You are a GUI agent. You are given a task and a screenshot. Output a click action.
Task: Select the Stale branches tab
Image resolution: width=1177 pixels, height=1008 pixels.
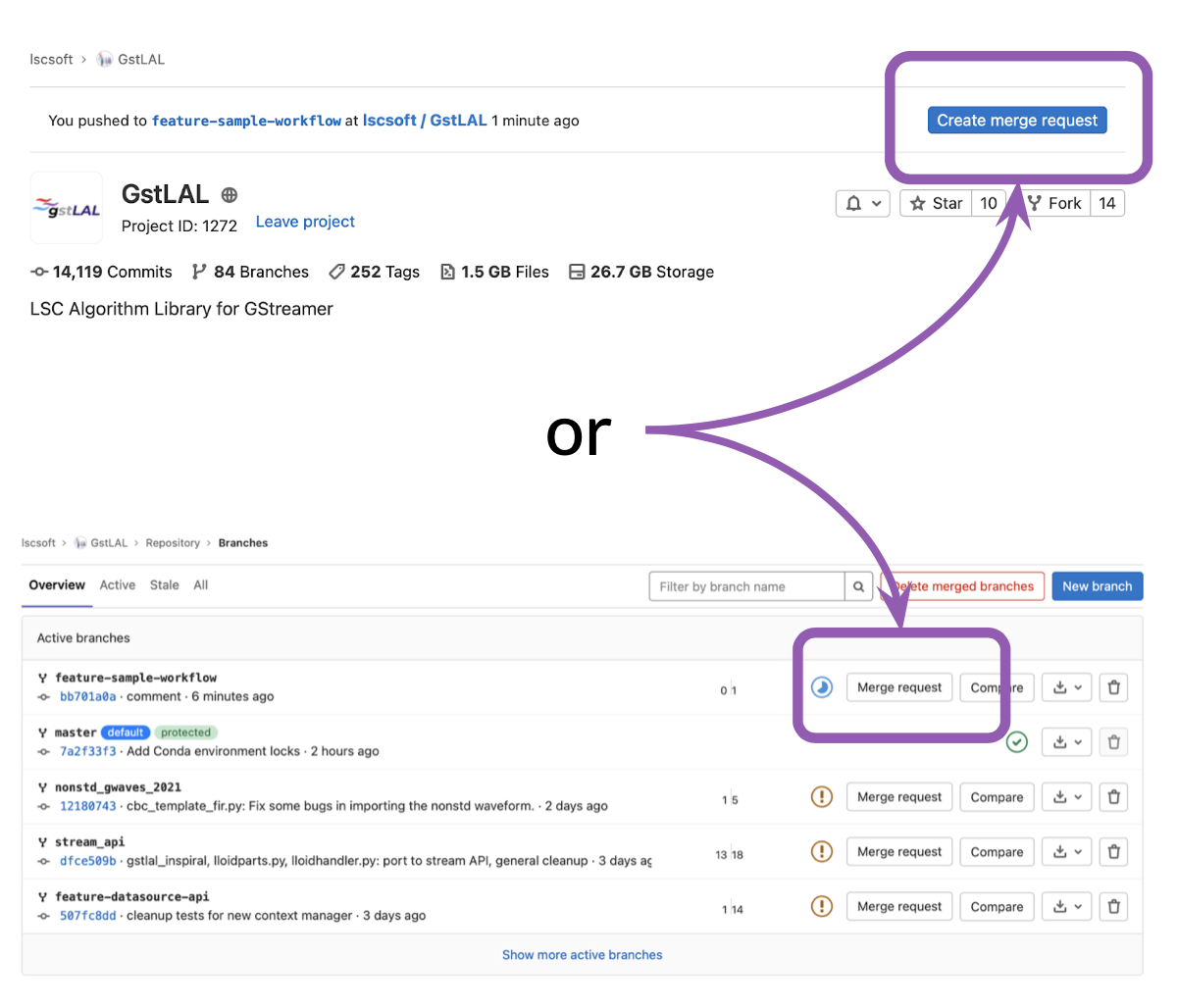pos(165,585)
